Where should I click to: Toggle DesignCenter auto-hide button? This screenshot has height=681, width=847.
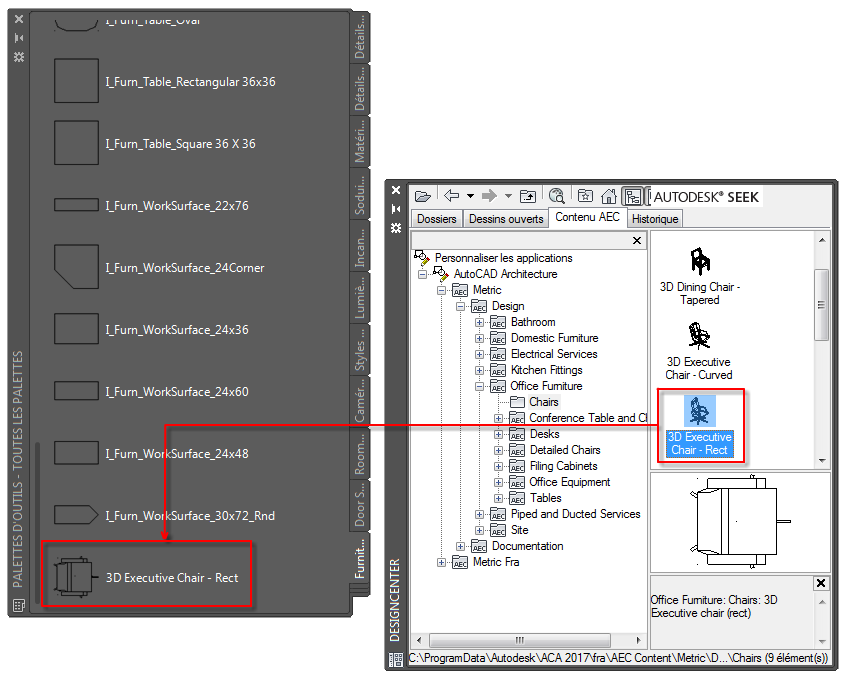click(x=396, y=209)
